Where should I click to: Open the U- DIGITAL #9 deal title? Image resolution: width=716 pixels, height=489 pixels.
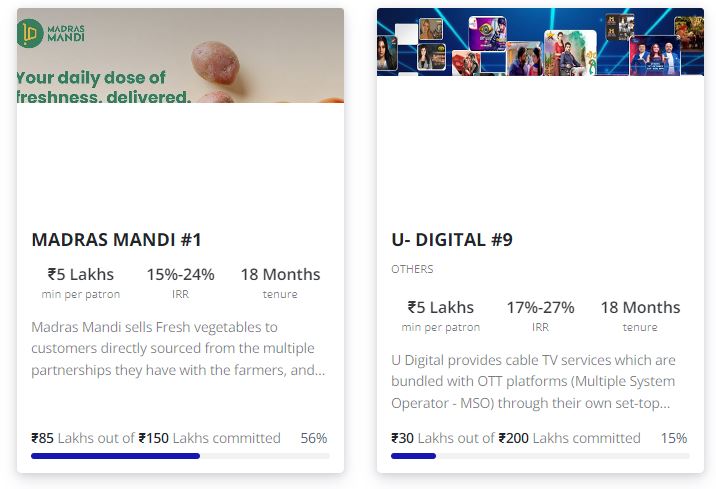point(452,240)
